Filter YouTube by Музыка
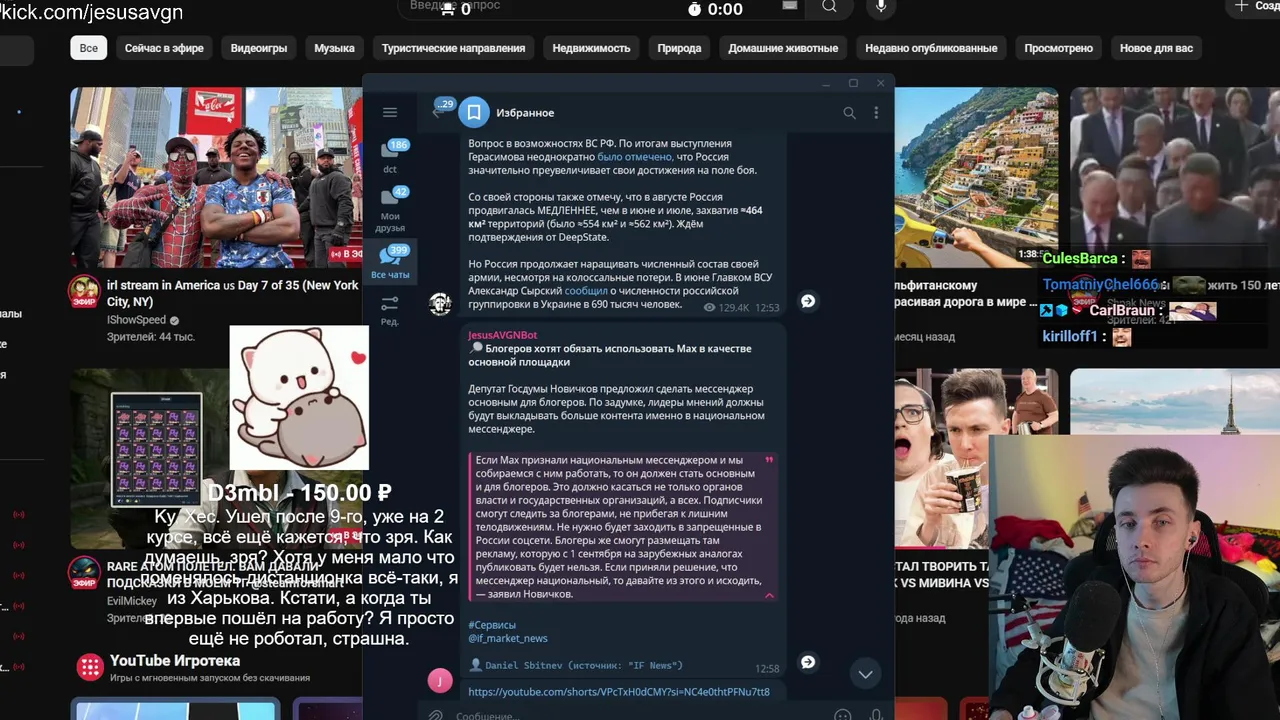 coord(334,48)
